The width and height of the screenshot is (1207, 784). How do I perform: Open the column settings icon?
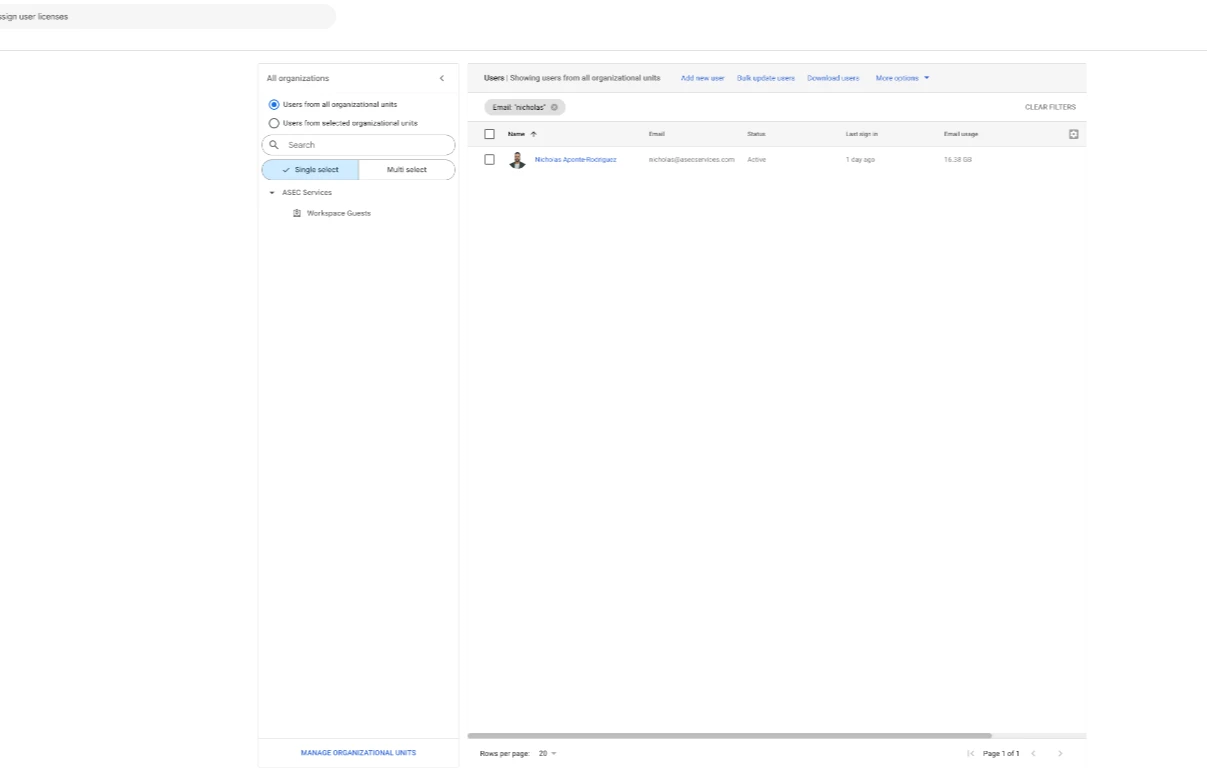pyautogui.click(x=1073, y=134)
